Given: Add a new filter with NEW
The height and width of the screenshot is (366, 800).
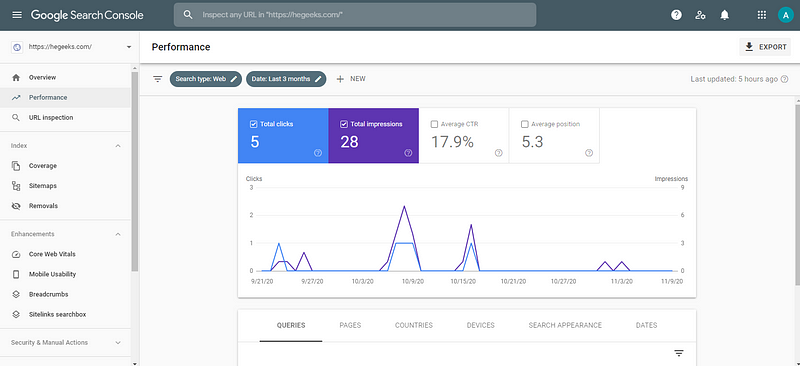Looking at the screenshot, I should (351, 79).
